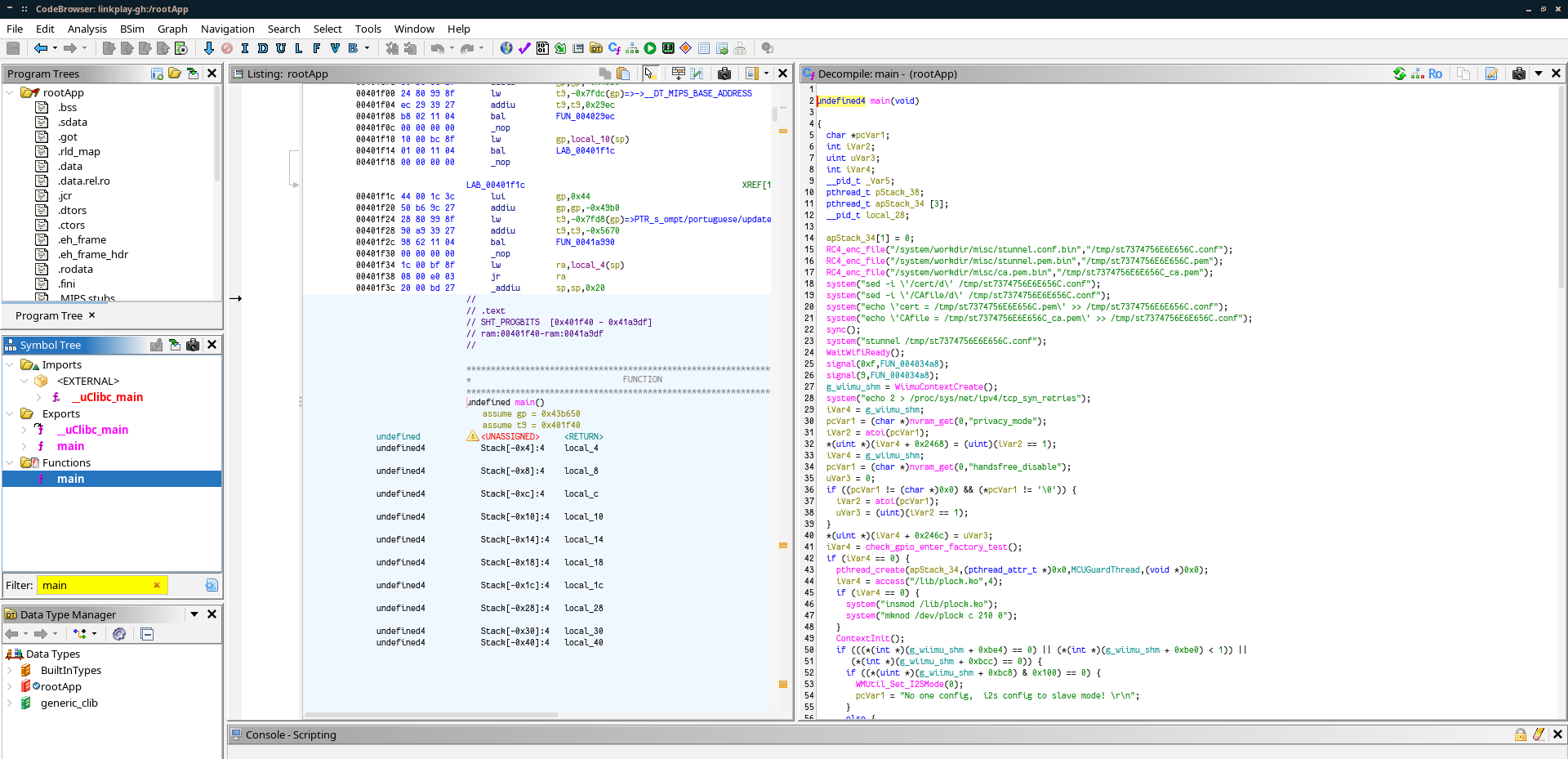Select the .rodata section in Program Trees
The image size is (1568, 759).
(x=75, y=269)
